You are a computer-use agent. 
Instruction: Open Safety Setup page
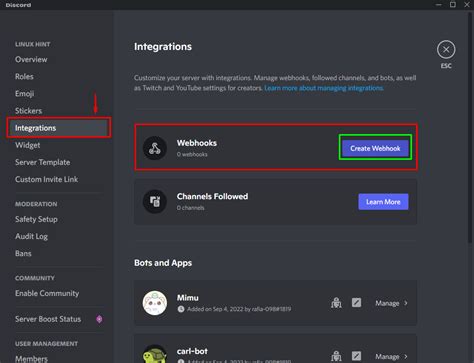click(36, 219)
